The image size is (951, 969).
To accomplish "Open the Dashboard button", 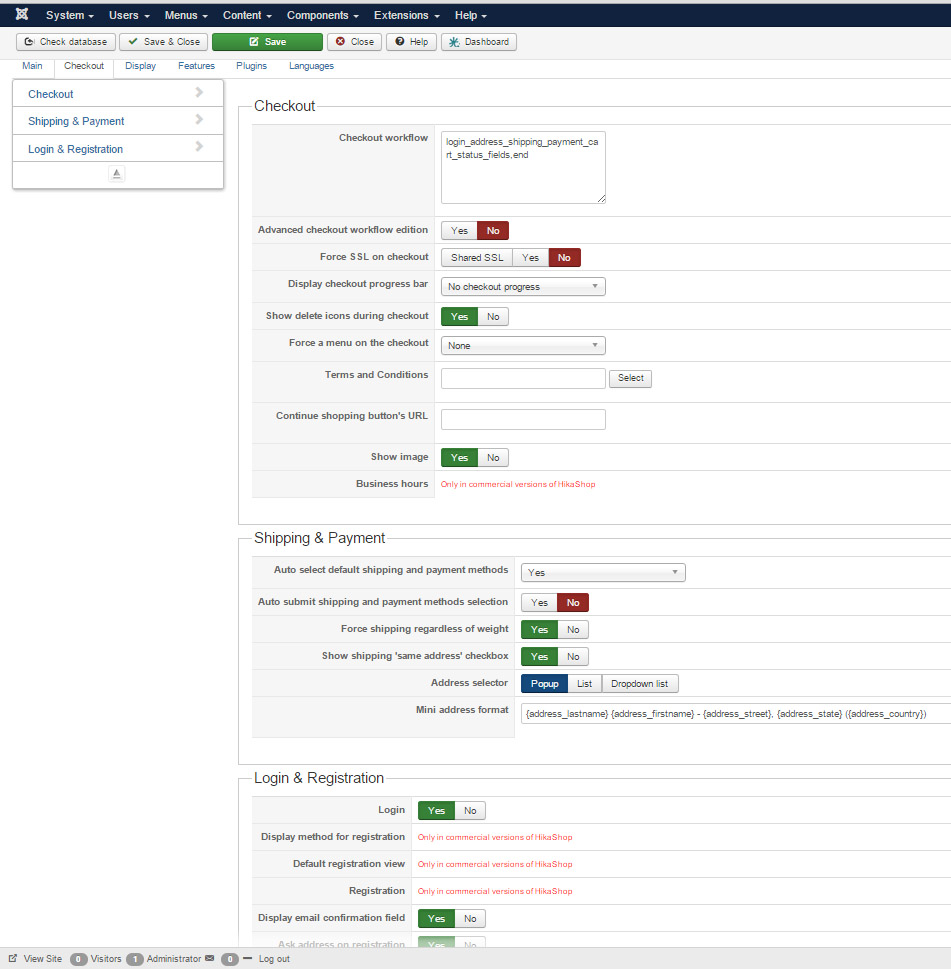I will [479, 42].
